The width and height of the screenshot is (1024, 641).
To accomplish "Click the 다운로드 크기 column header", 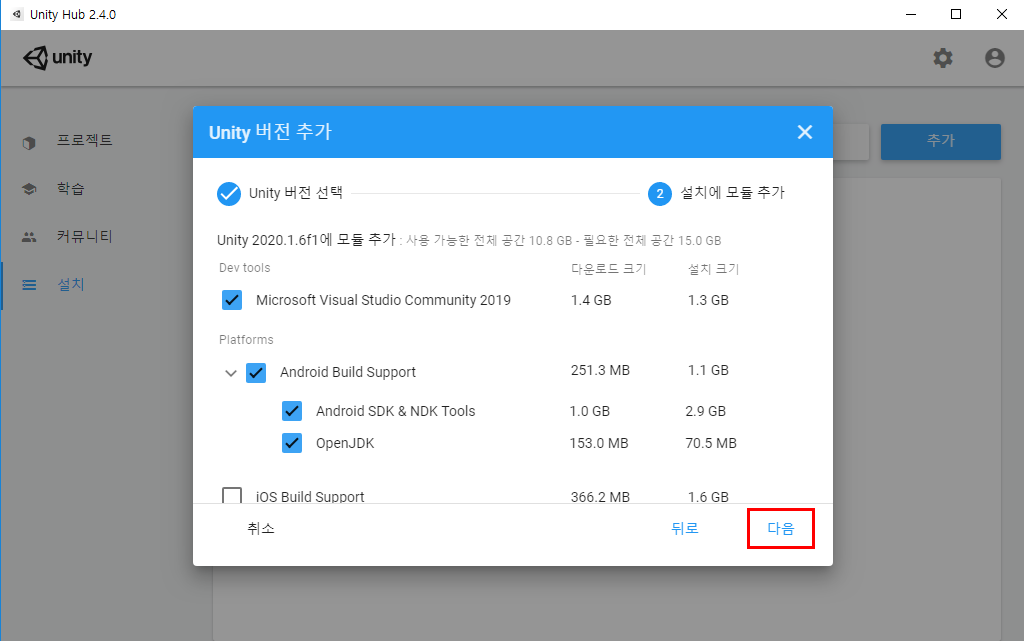I will pos(609,269).
